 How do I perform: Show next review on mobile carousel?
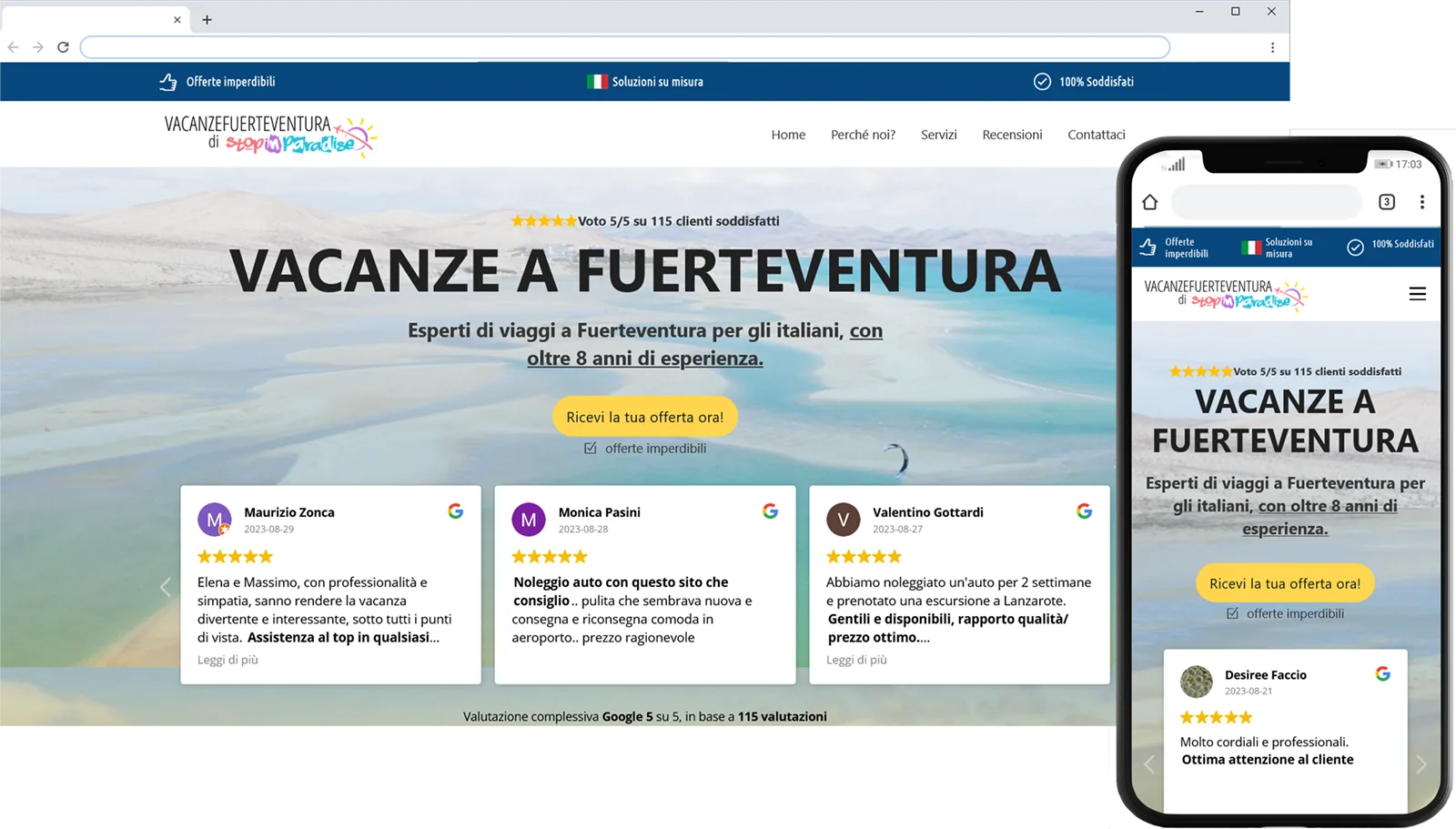coord(1421,764)
